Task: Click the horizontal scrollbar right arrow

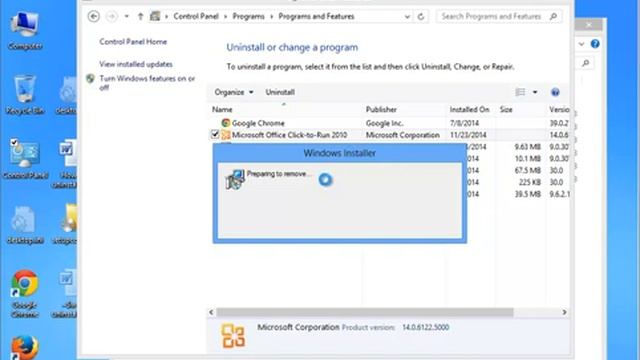Action: coord(564,312)
